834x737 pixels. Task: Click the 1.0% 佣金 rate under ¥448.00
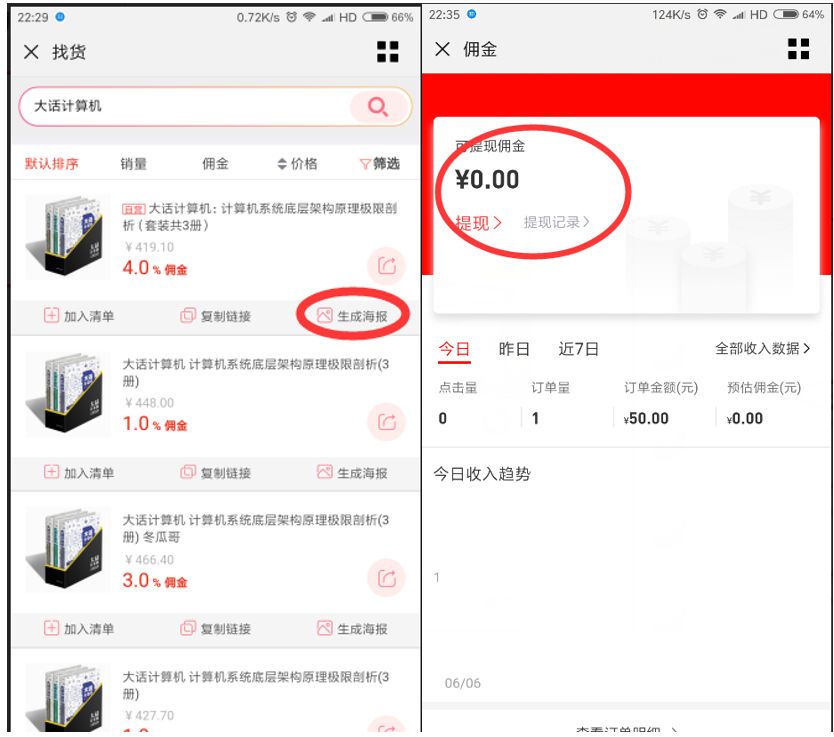click(x=155, y=424)
